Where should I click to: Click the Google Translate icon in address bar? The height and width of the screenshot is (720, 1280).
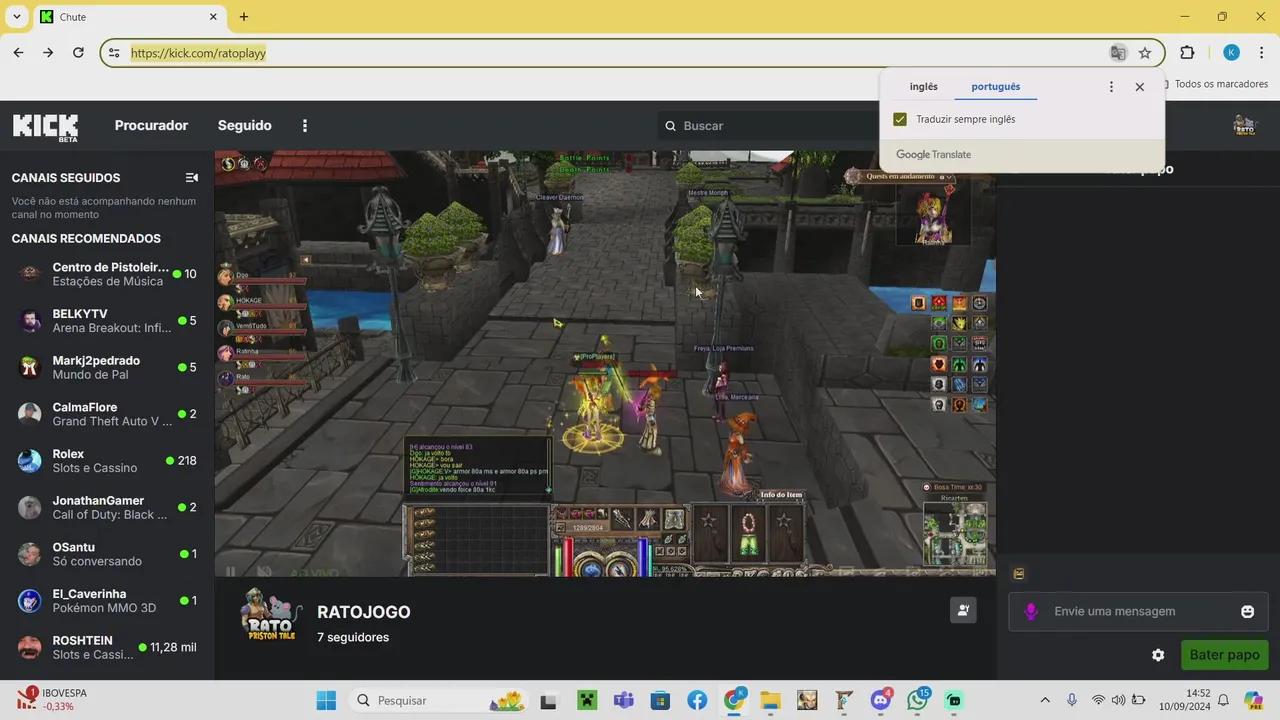tap(1118, 53)
